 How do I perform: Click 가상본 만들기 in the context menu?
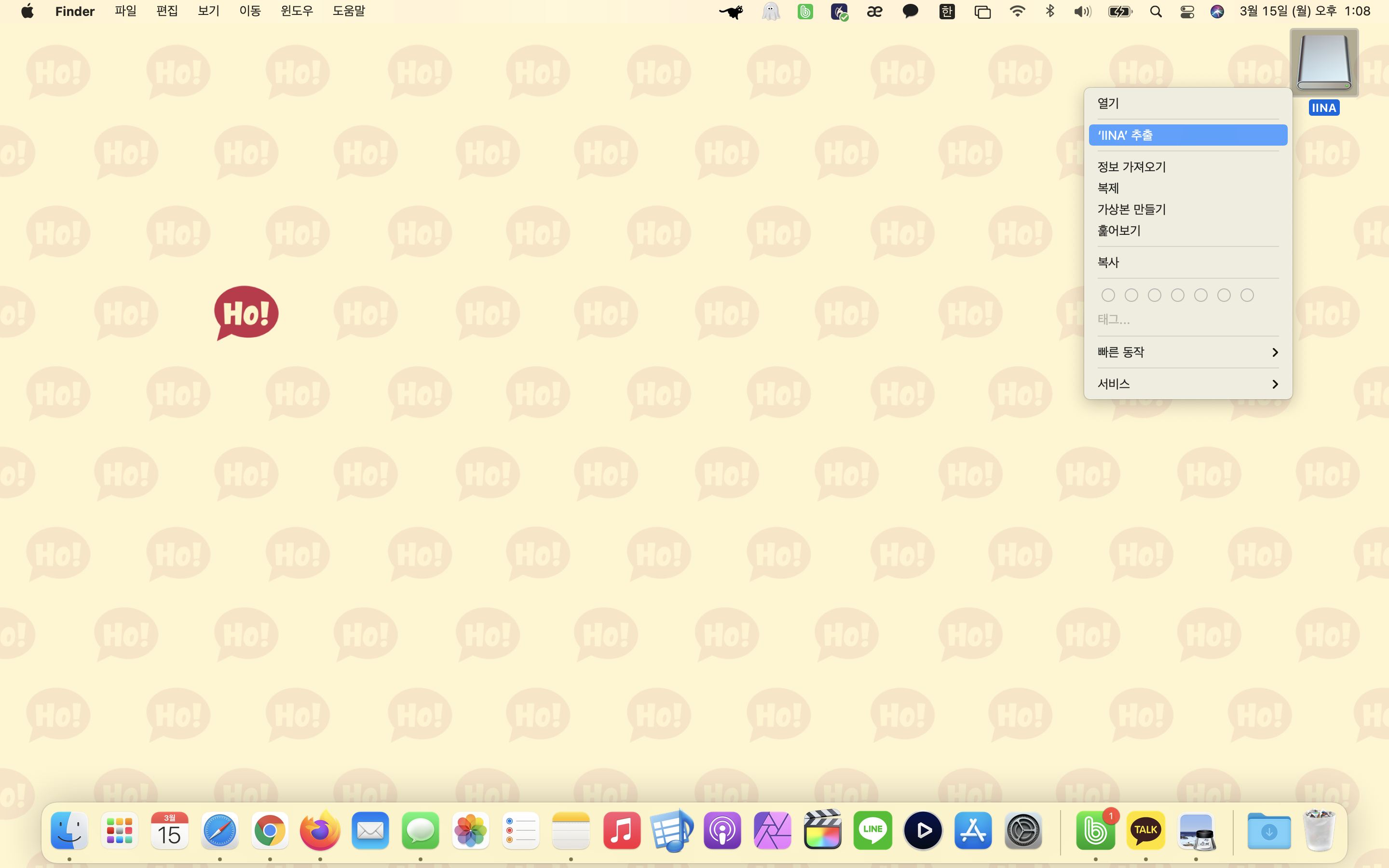(1131, 209)
